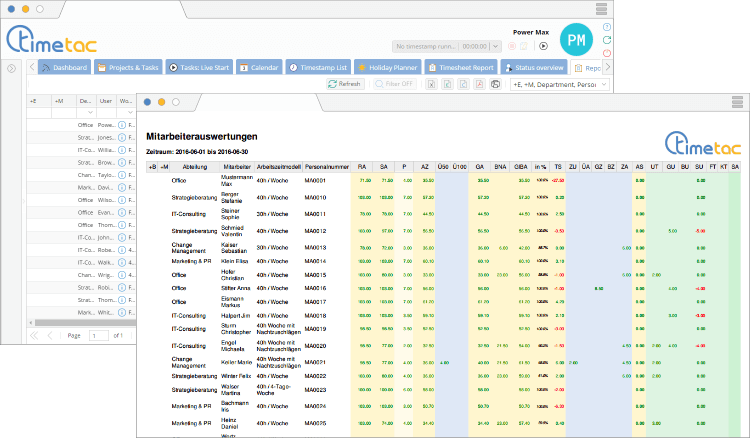Open the Timesheet Report tab
The image size is (750, 438).
click(x=460, y=67)
